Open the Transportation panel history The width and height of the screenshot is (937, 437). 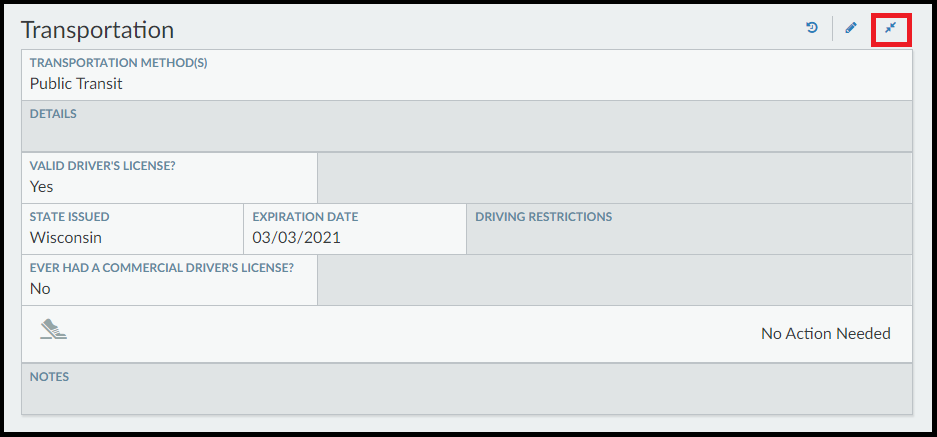pyautogui.click(x=812, y=28)
